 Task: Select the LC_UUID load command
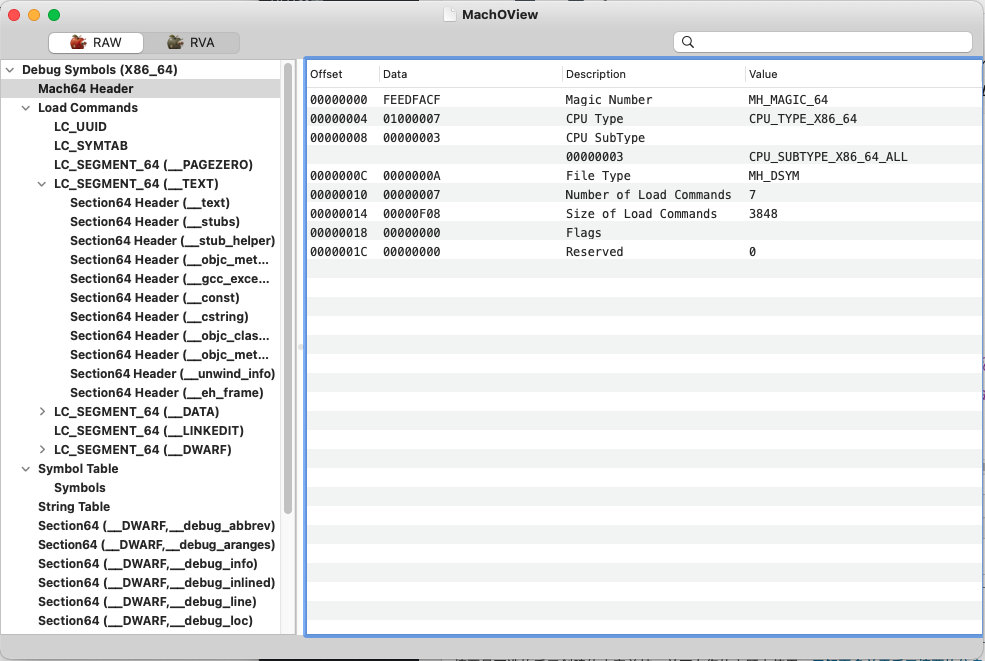pyautogui.click(x=80, y=127)
